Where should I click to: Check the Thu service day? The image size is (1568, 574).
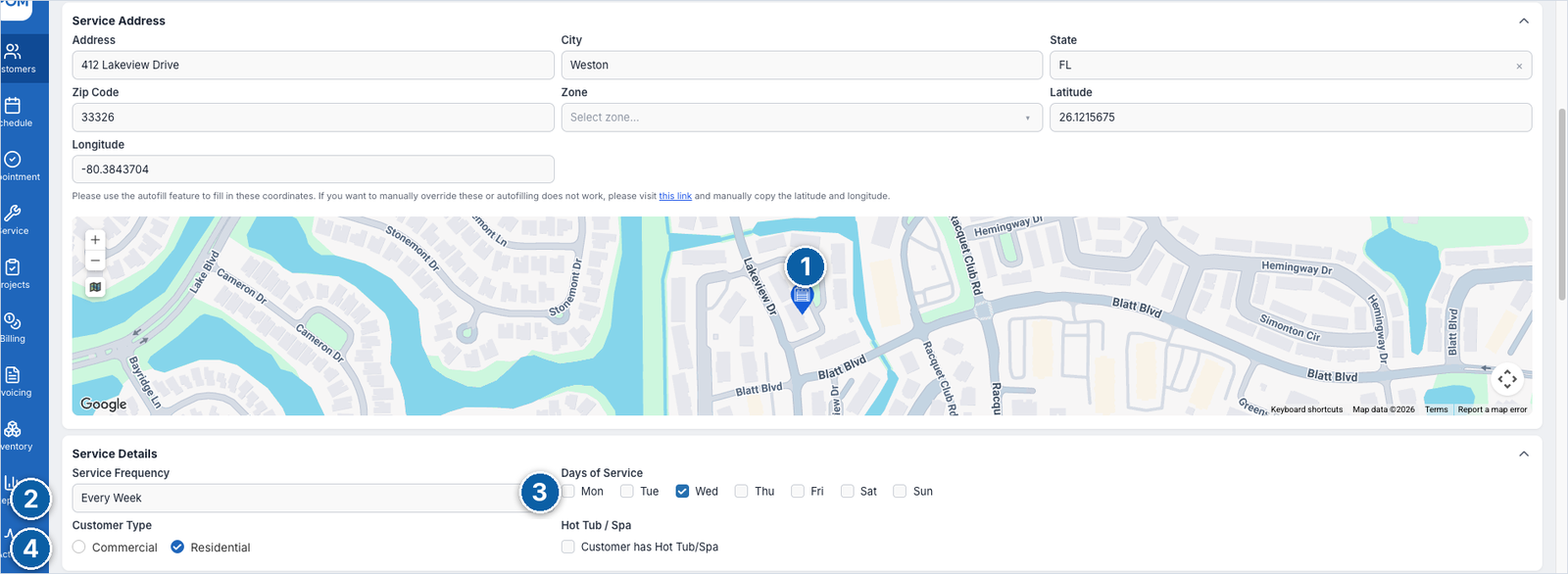coord(742,491)
